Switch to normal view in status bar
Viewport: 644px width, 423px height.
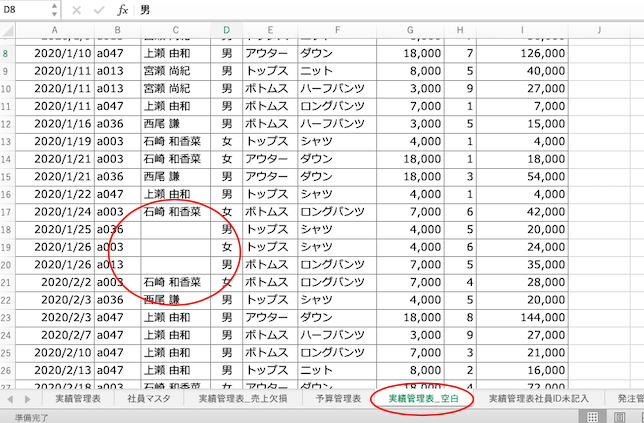tap(593, 416)
